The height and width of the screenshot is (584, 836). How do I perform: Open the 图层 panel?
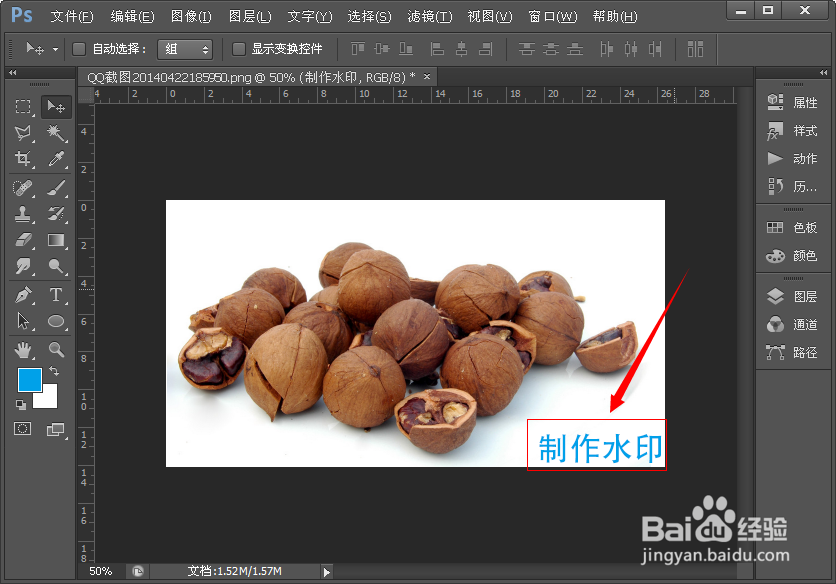793,295
